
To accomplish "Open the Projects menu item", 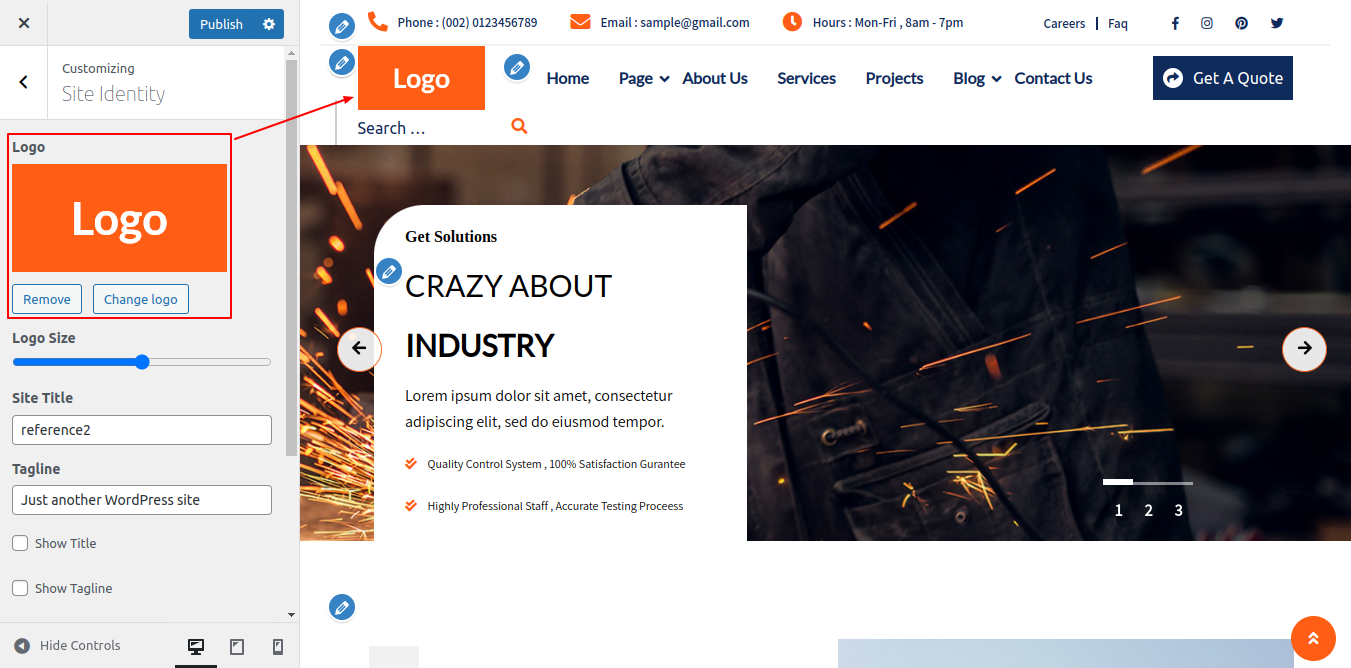I will 894,78.
